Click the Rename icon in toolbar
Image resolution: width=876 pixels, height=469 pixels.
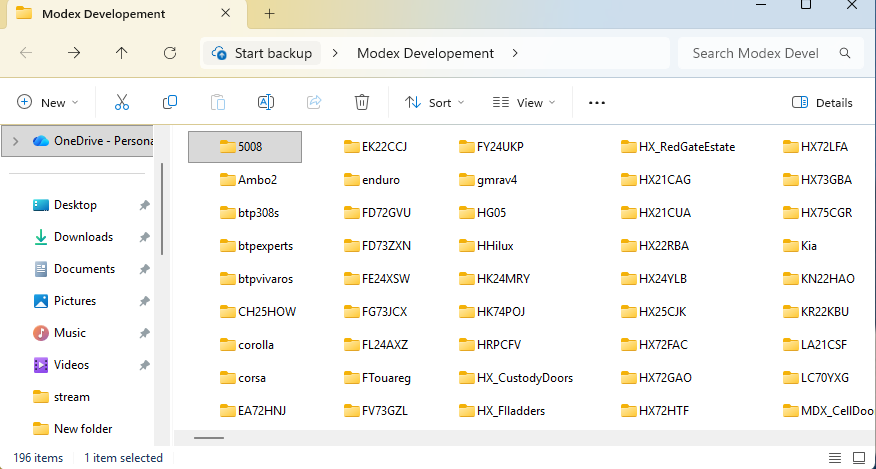point(266,102)
